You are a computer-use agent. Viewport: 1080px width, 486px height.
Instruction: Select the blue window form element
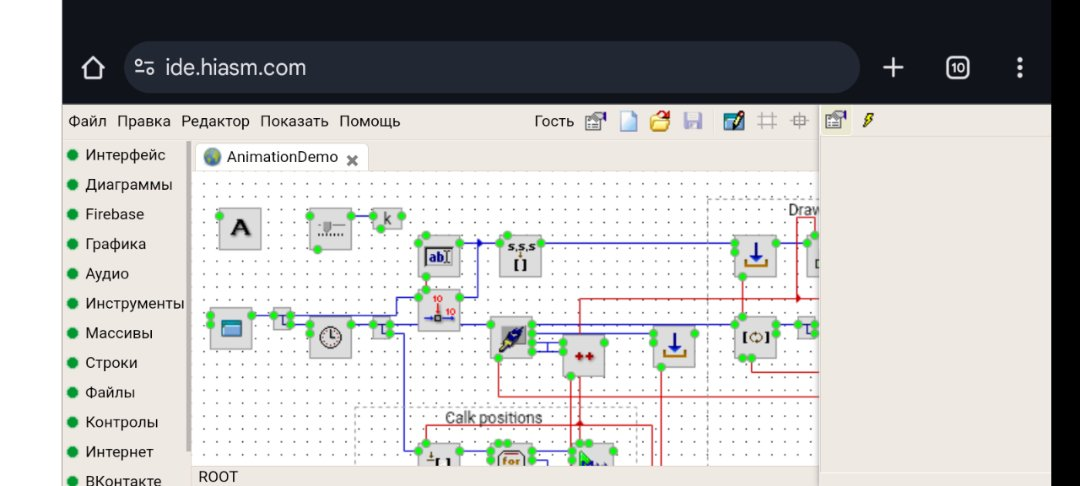click(231, 328)
